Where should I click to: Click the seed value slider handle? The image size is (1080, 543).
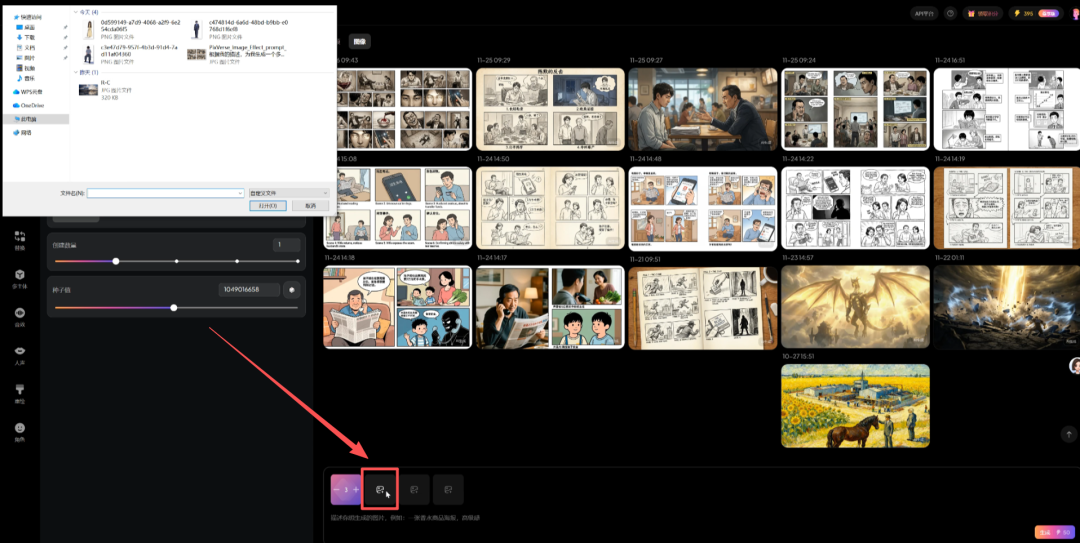[174, 308]
